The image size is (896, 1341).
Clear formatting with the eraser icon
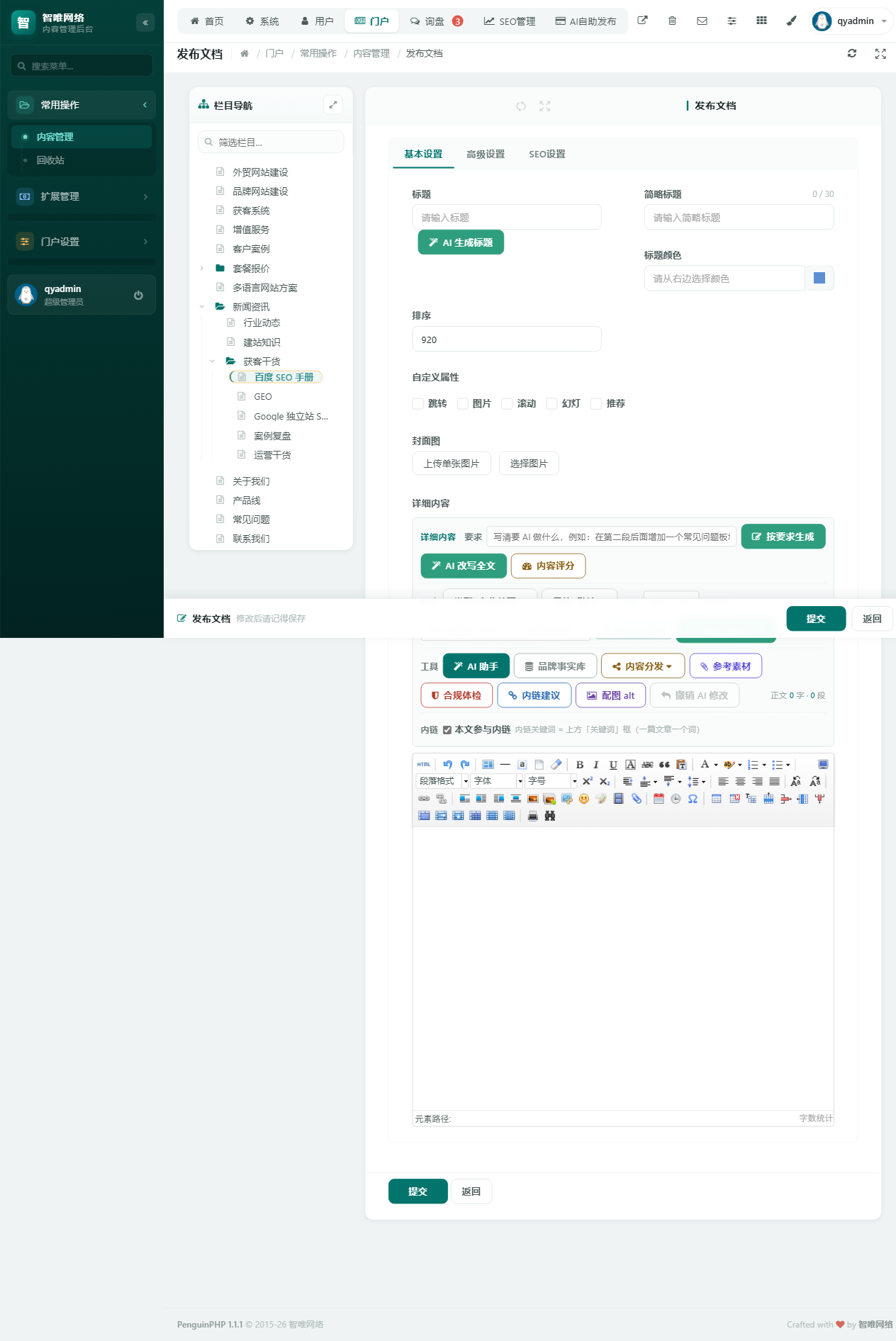[556, 765]
